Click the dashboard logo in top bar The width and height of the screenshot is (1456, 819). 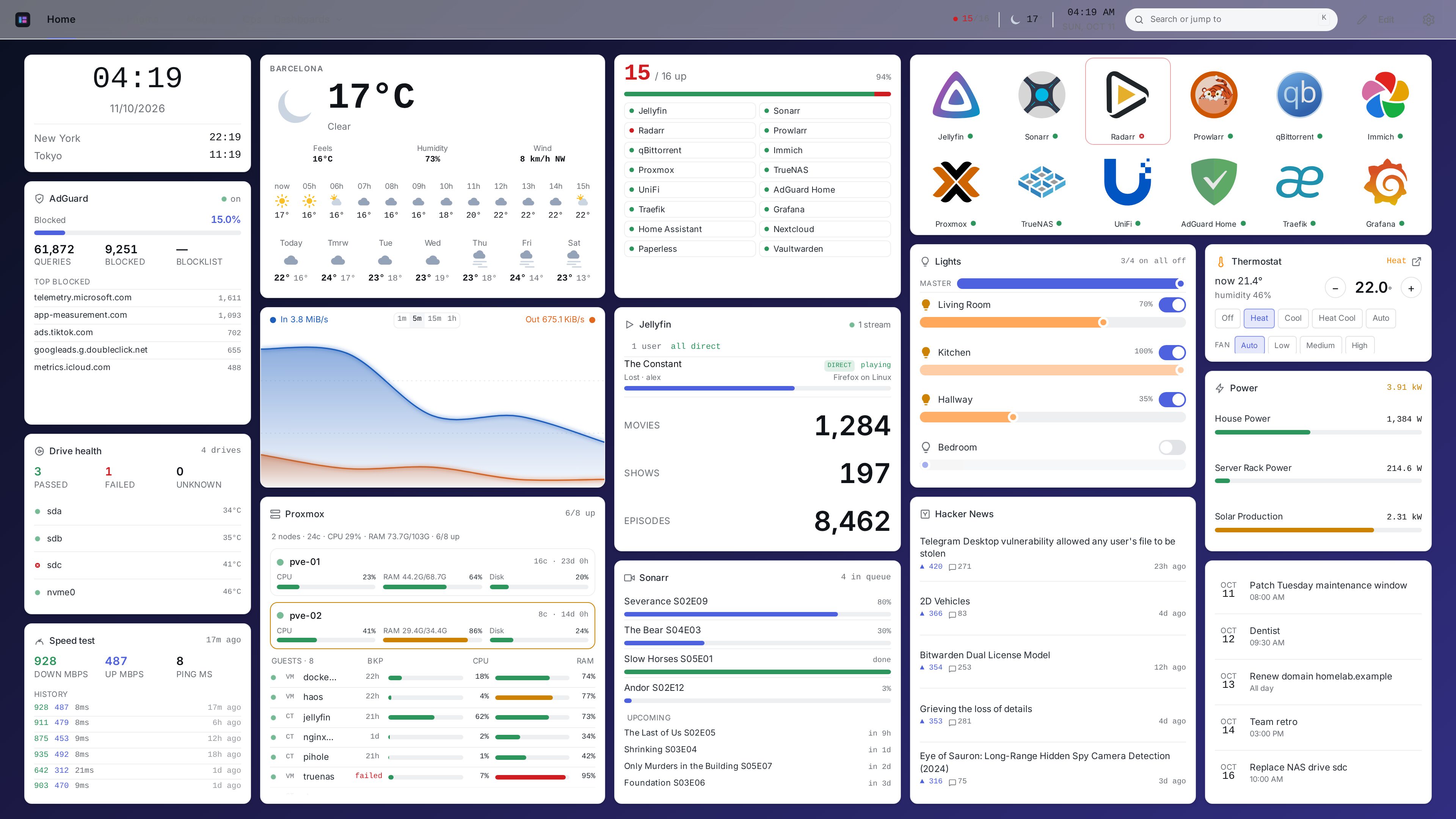(23, 19)
